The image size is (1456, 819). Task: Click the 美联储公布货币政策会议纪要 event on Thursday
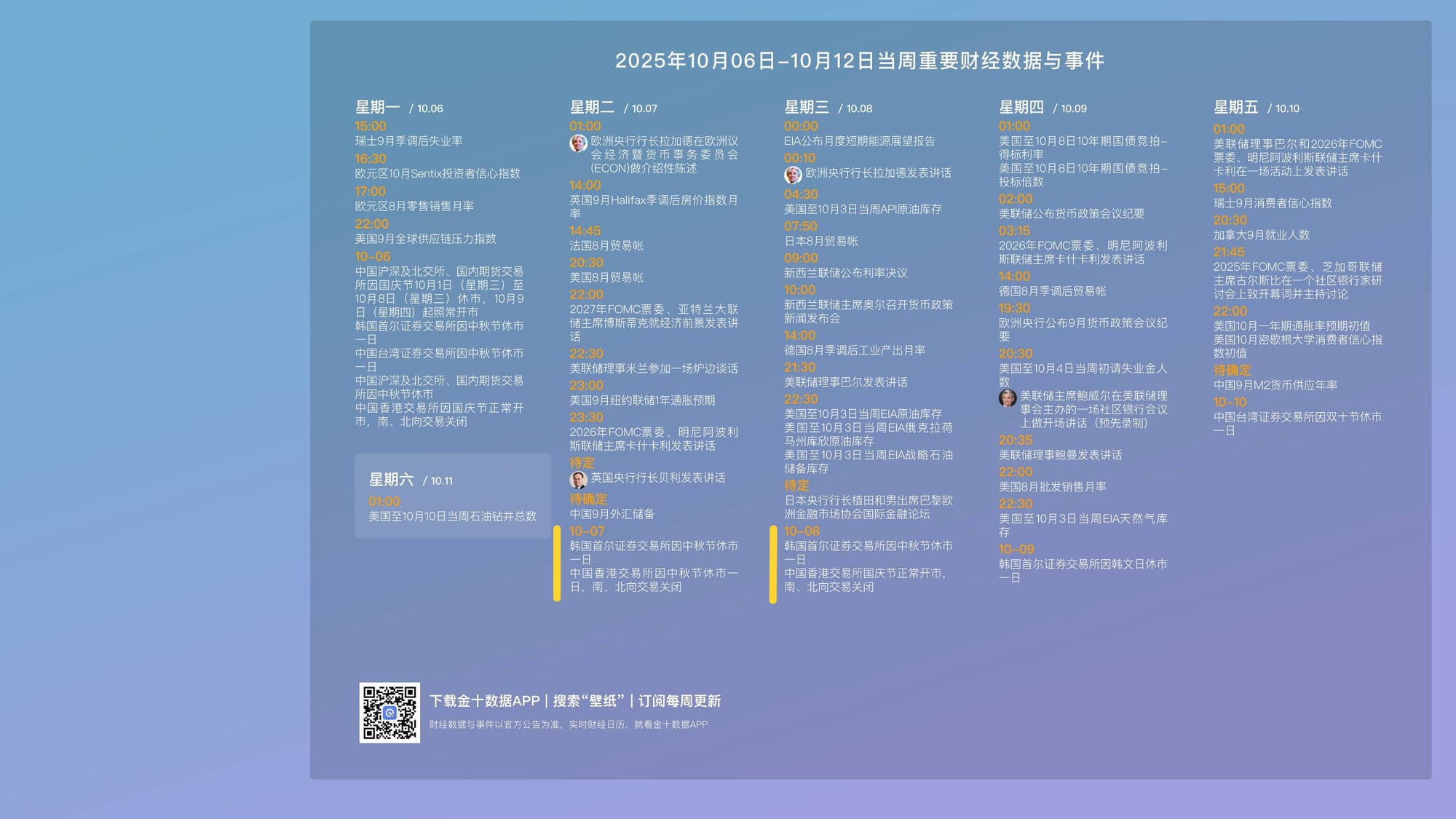[x=1071, y=213]
